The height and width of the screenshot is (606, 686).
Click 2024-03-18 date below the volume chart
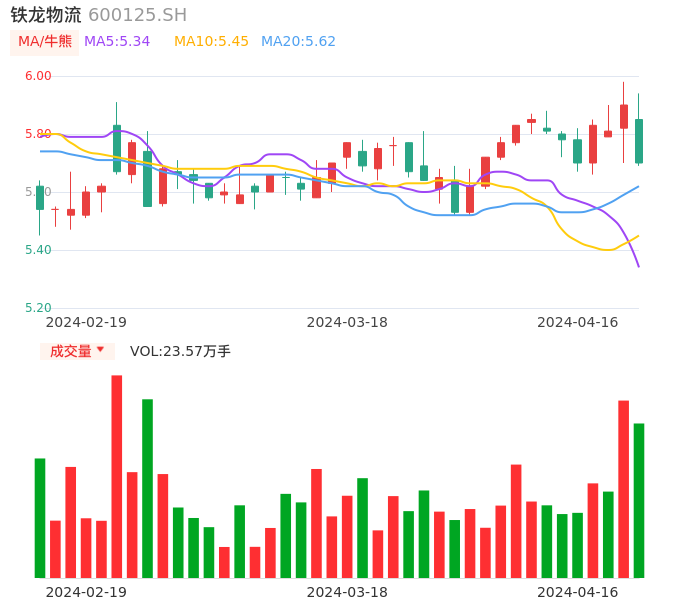point(347,592)
